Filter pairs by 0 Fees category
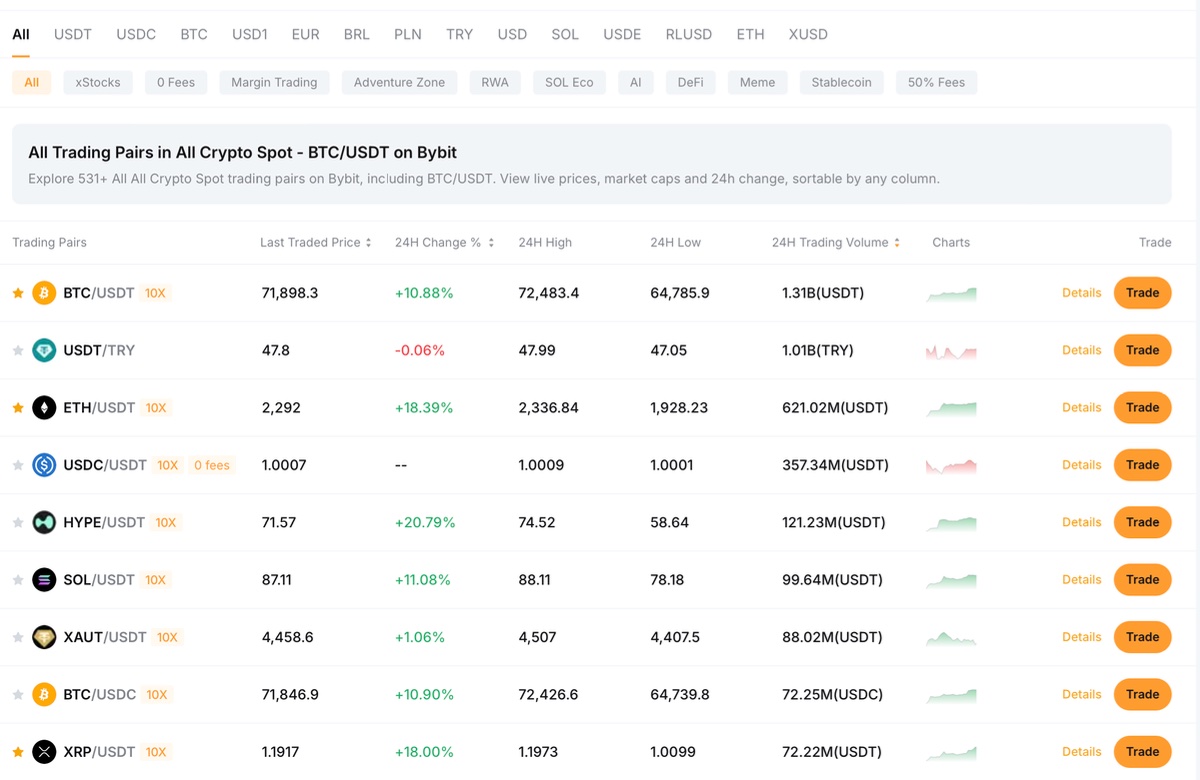 click(176, 82)
